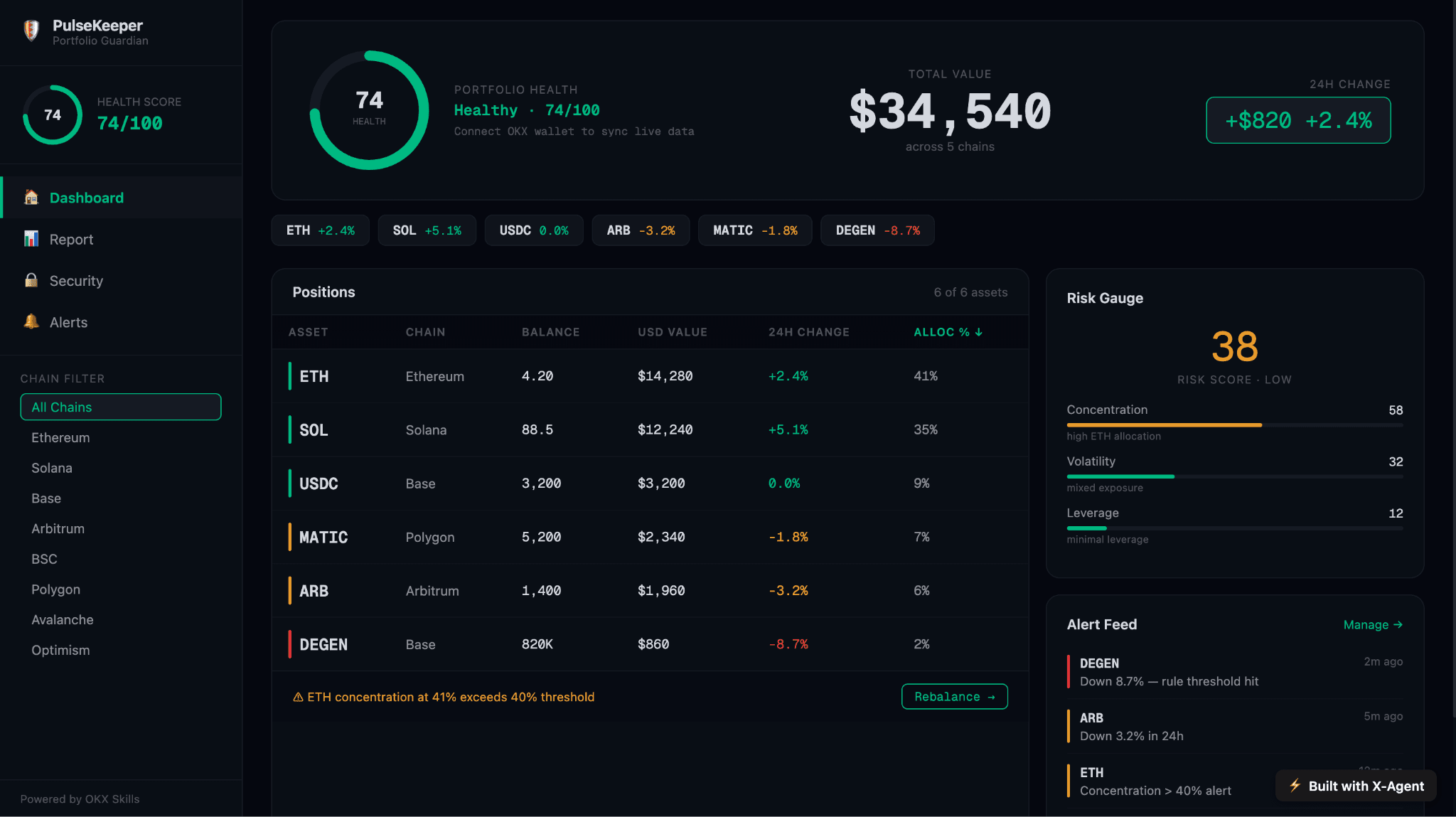Image resolution: width=1456 pixels, height=817 pixels.
Task: Click the warning triangle beside ETH concentration
Action: (298, 697)
